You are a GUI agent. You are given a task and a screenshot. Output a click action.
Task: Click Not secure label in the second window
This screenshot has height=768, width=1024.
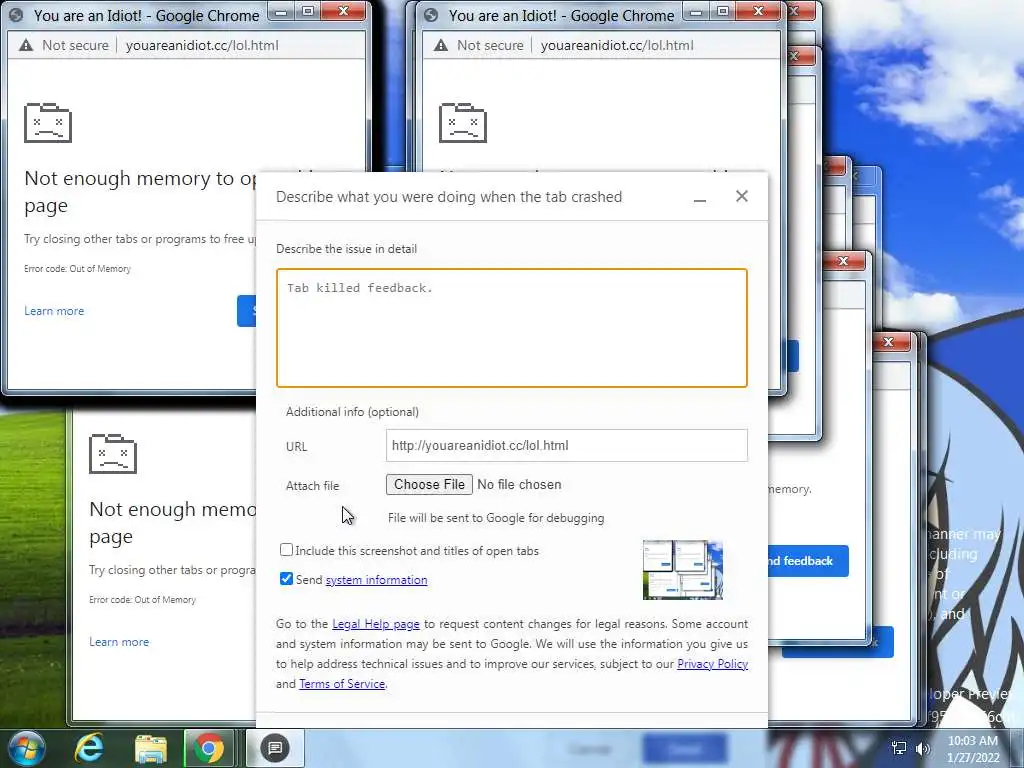tap(490, 45)
